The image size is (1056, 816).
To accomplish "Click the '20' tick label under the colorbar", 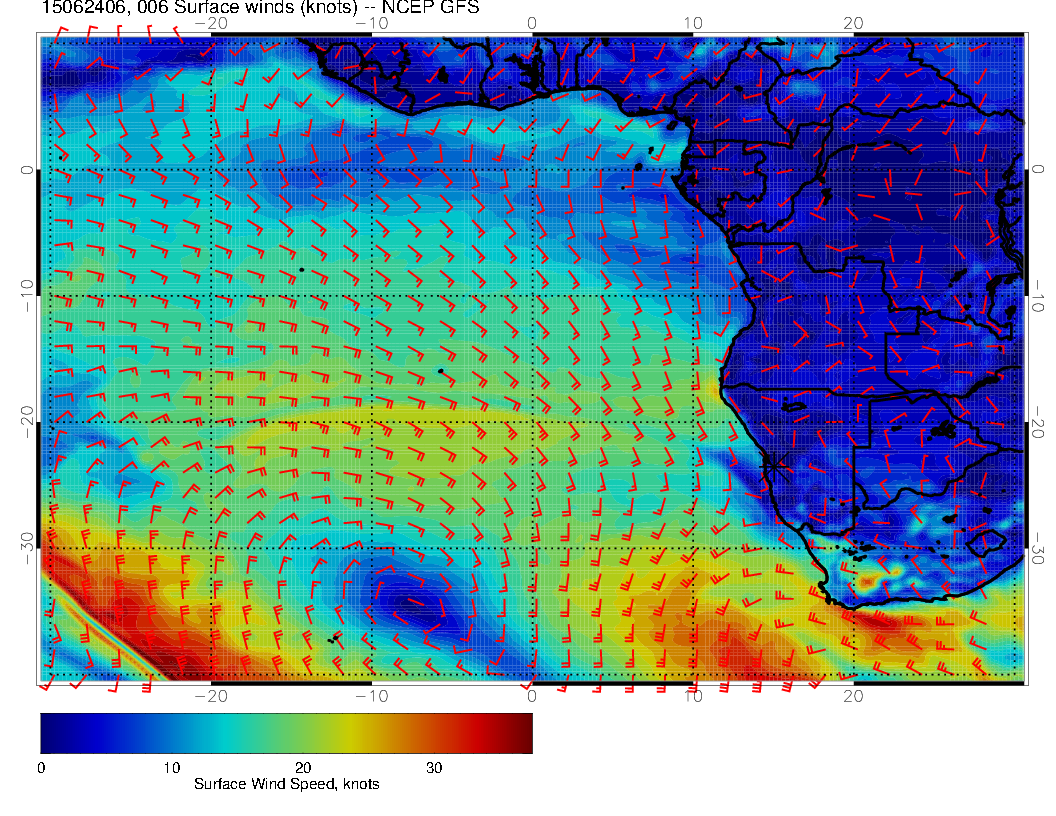I will coord(303,768).
